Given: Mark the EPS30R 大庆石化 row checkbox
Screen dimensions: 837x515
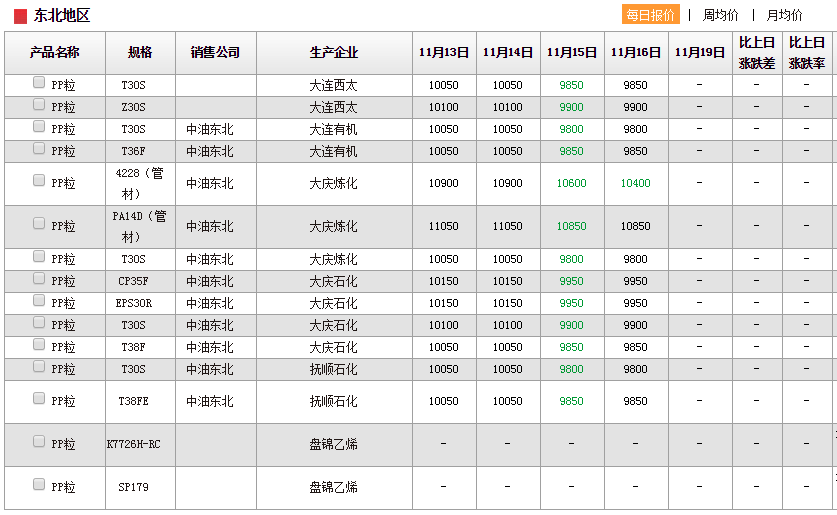Looking at the screenshot, I should coord(38,300).
